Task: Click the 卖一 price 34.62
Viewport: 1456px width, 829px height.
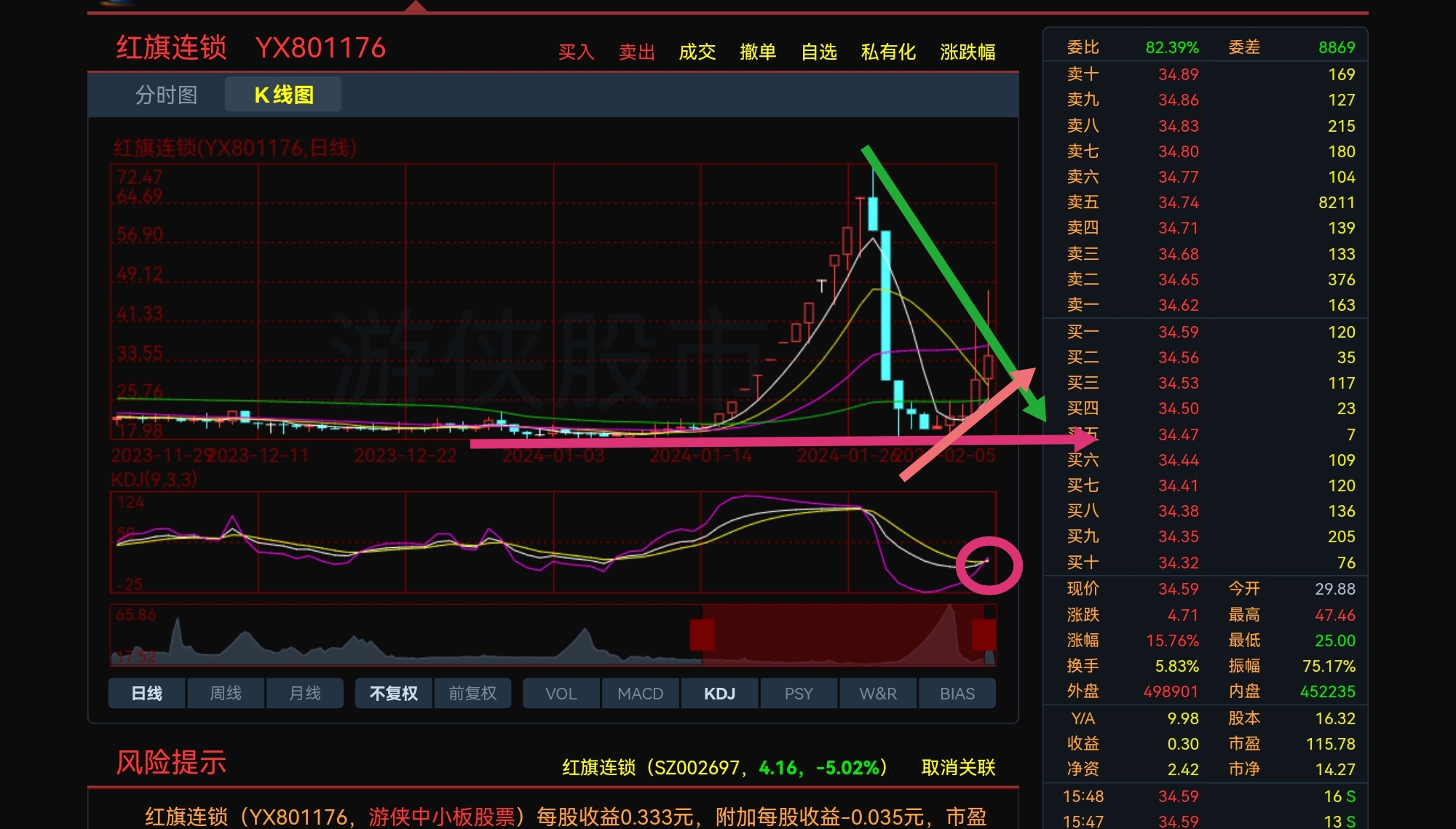Action: [x=1178, y=305]
